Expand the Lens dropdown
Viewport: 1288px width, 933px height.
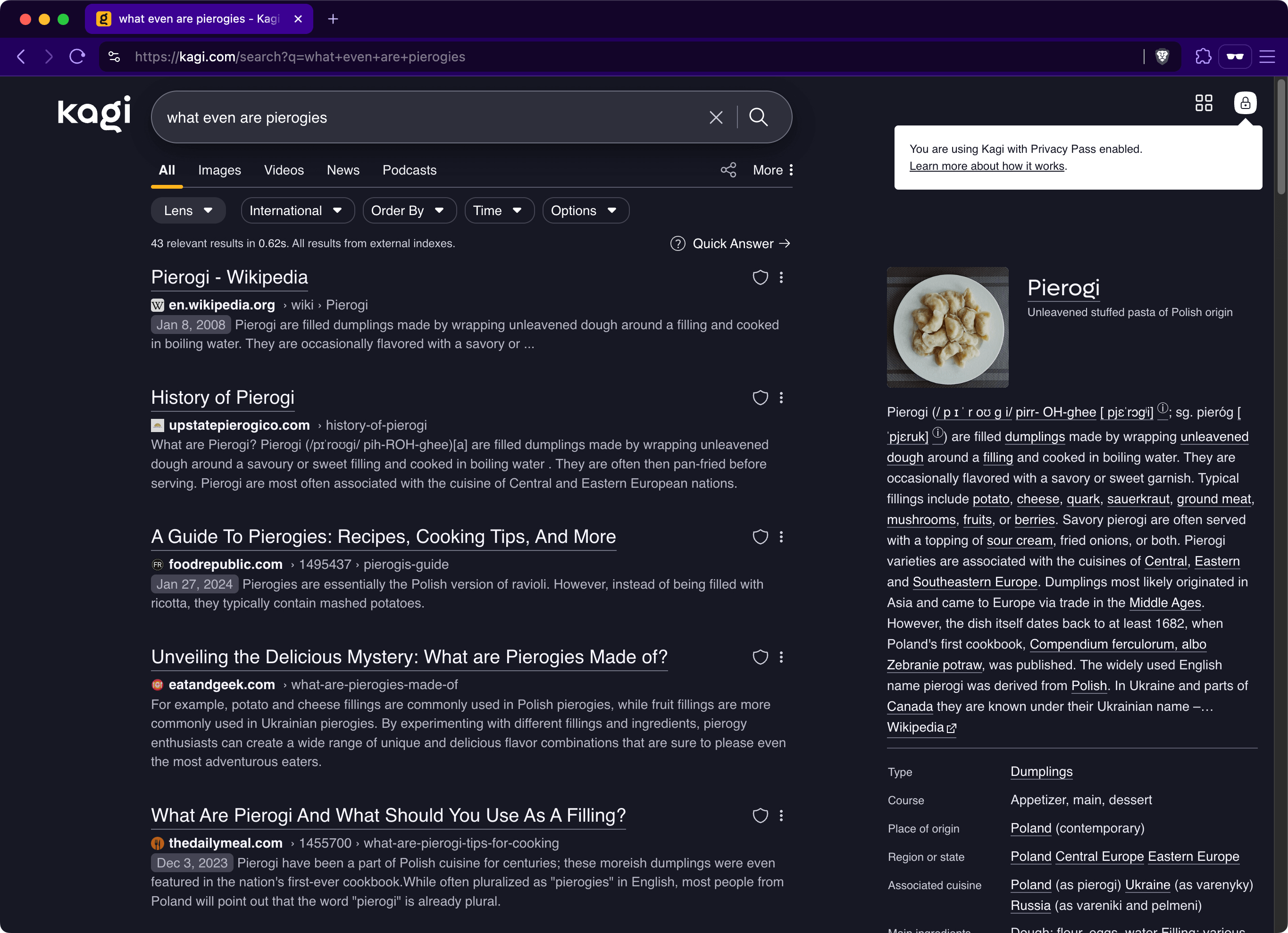pos(188,211)
